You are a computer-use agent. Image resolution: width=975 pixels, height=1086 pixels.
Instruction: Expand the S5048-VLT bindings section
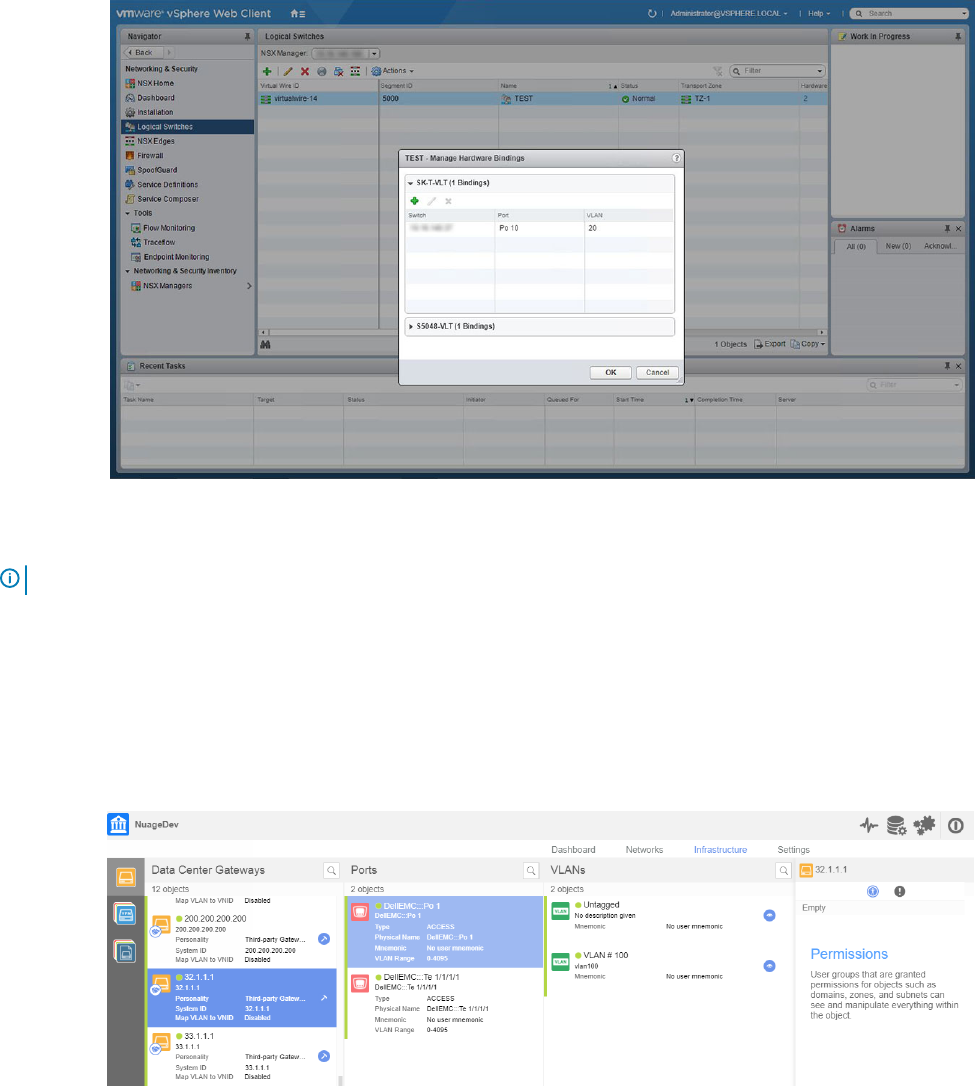tap(411, 326)
